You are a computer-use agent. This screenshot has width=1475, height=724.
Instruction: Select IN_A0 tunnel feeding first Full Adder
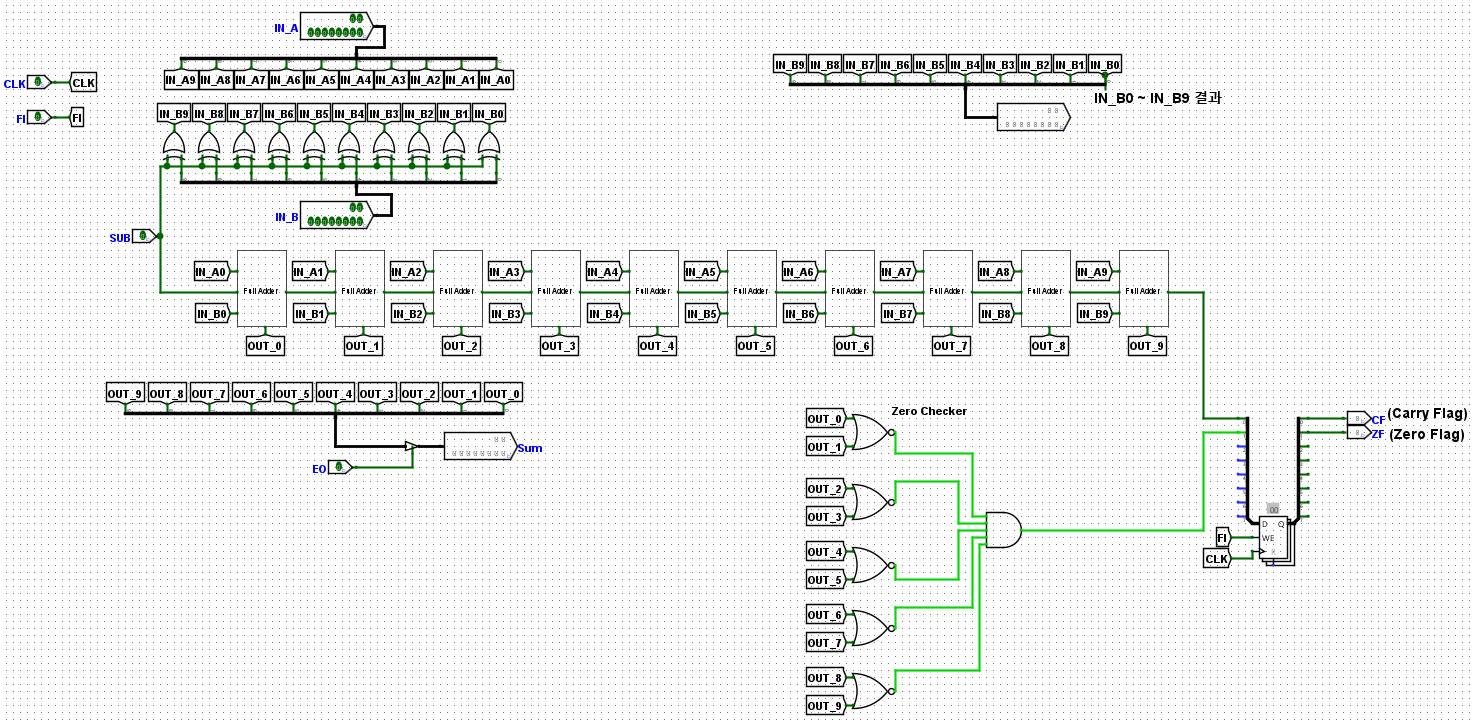click(x=212, y=271)
